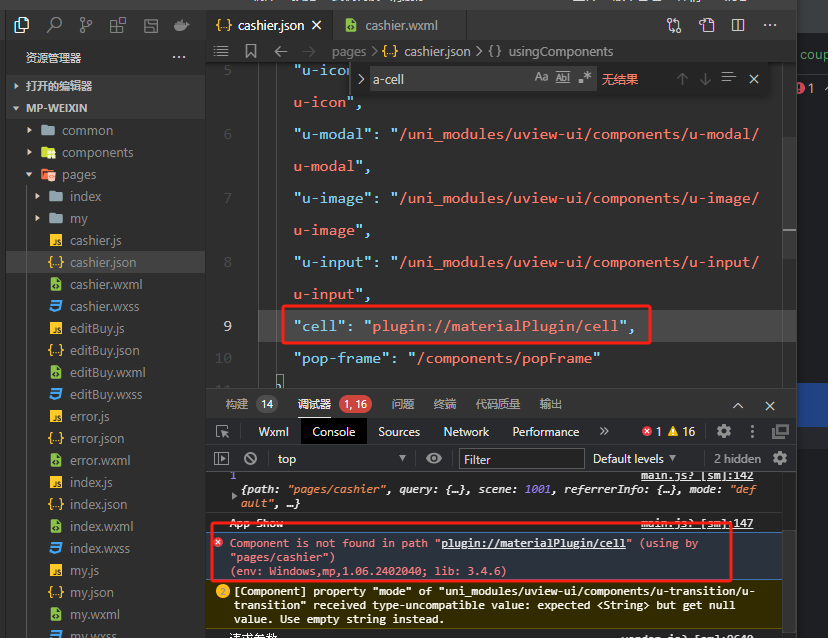Split the editor with the split icon
This screenshot has width=828, height=638.
click(x=738, y=25)
